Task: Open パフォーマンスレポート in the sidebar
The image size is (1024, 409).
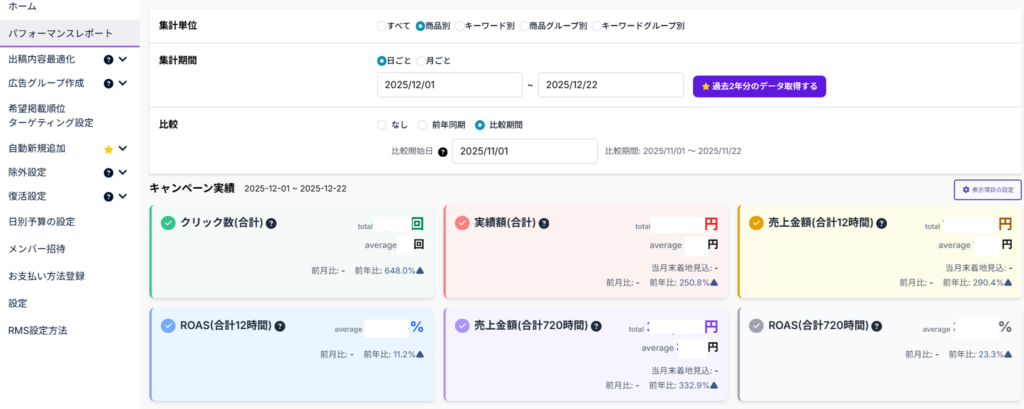Action: click(x=60, y=33)
